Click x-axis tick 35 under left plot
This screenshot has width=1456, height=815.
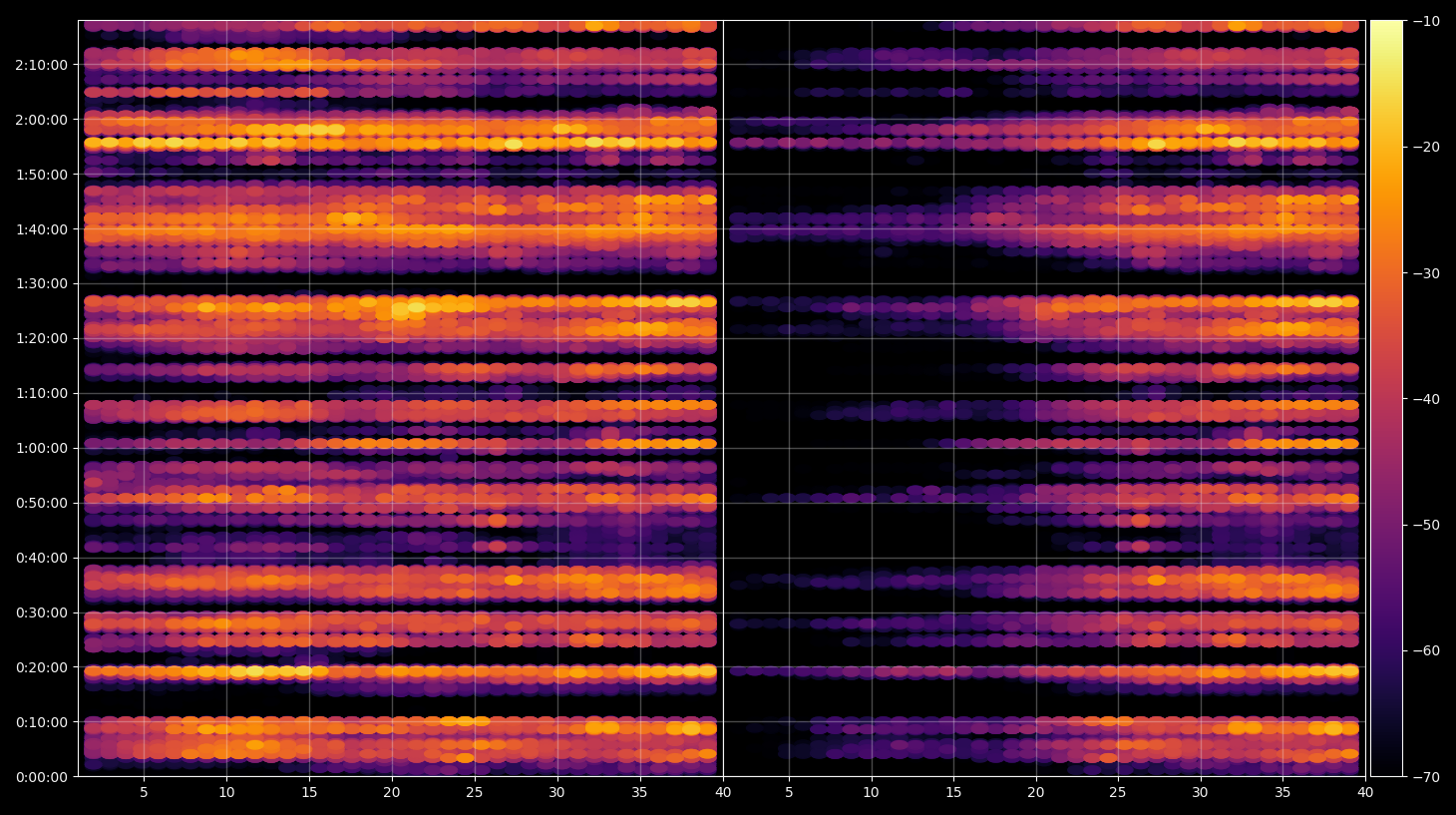pyautogui.click(x=639, y=793)
